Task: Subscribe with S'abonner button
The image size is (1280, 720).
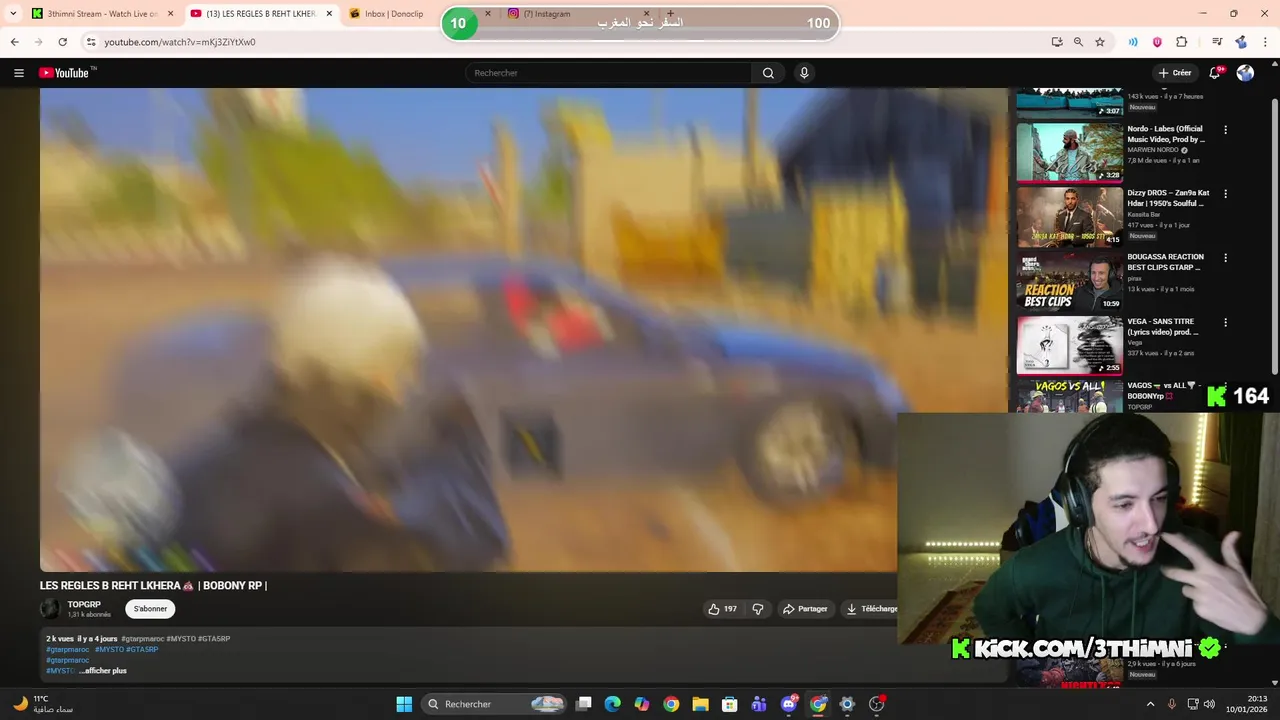Action: point(150,609)
